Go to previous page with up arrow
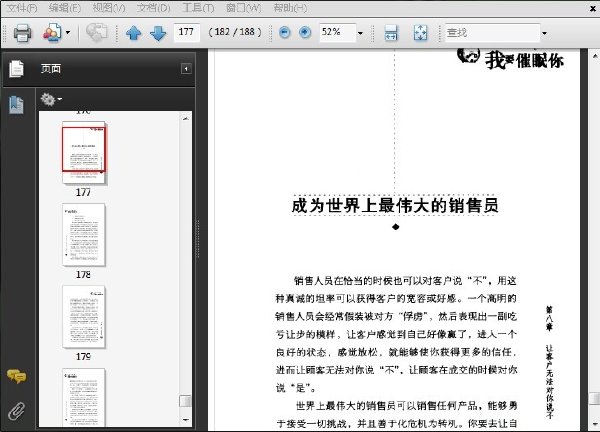 [x=134, y=33]
